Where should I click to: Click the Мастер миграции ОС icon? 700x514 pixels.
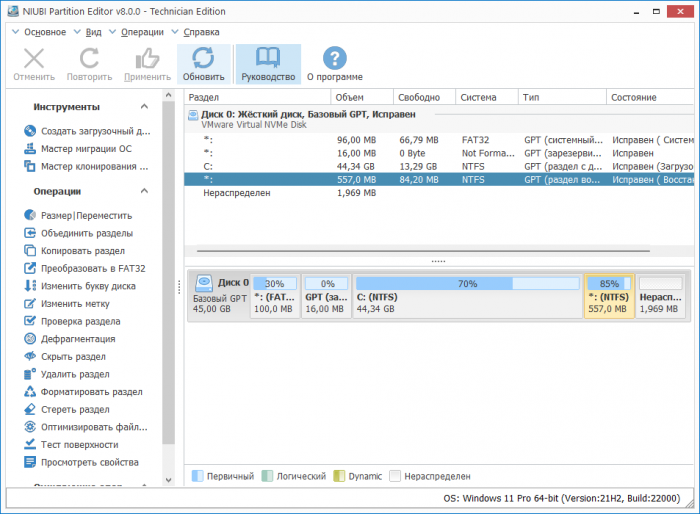click(x=30, y=149)
